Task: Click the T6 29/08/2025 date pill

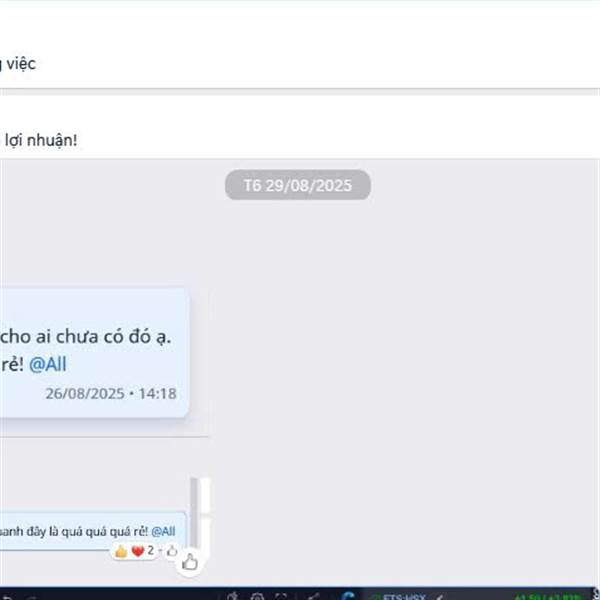Action: click(x=298, y=185)
